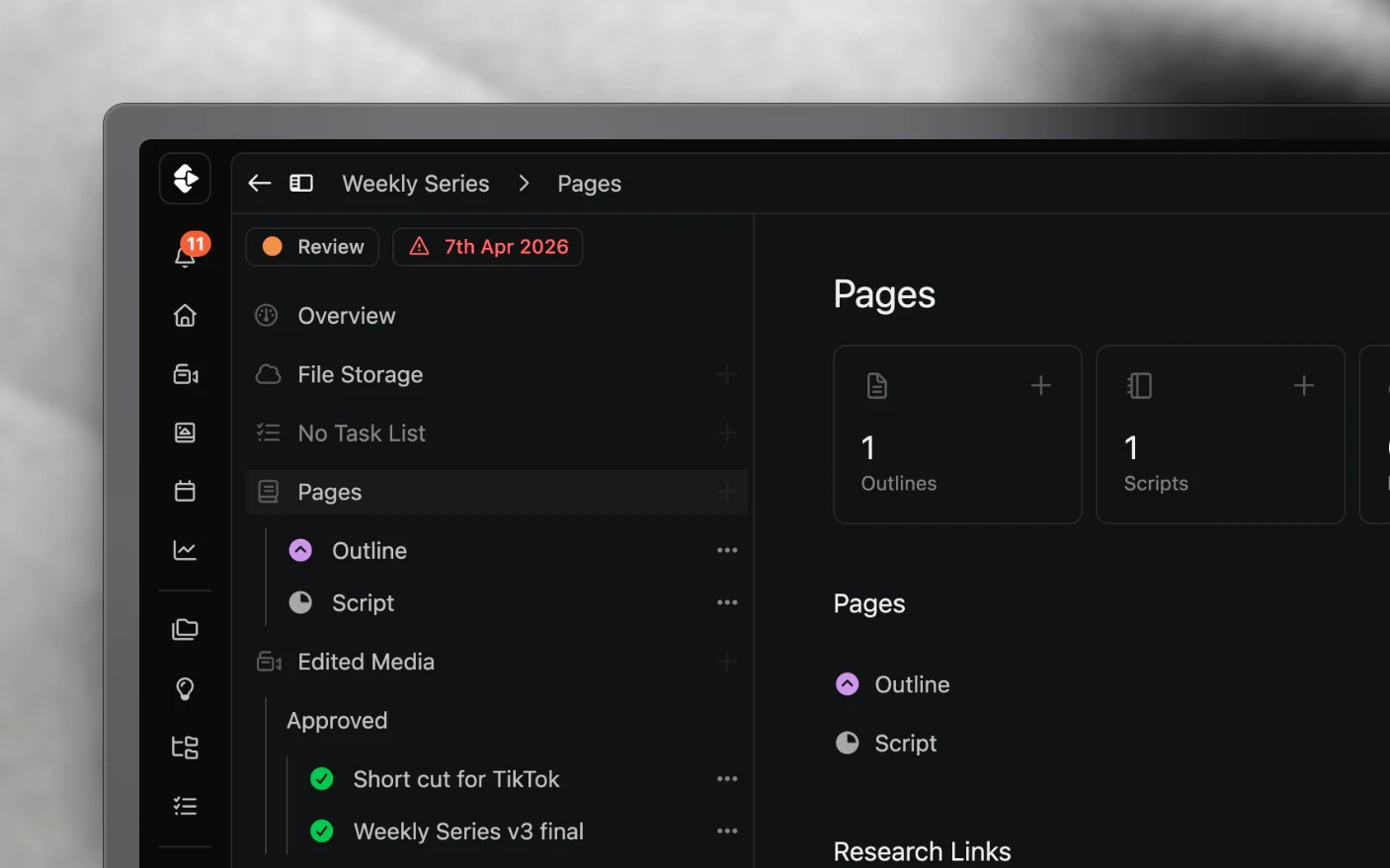
Task: Click the app logo icon
Action: (x=185, y=179)
